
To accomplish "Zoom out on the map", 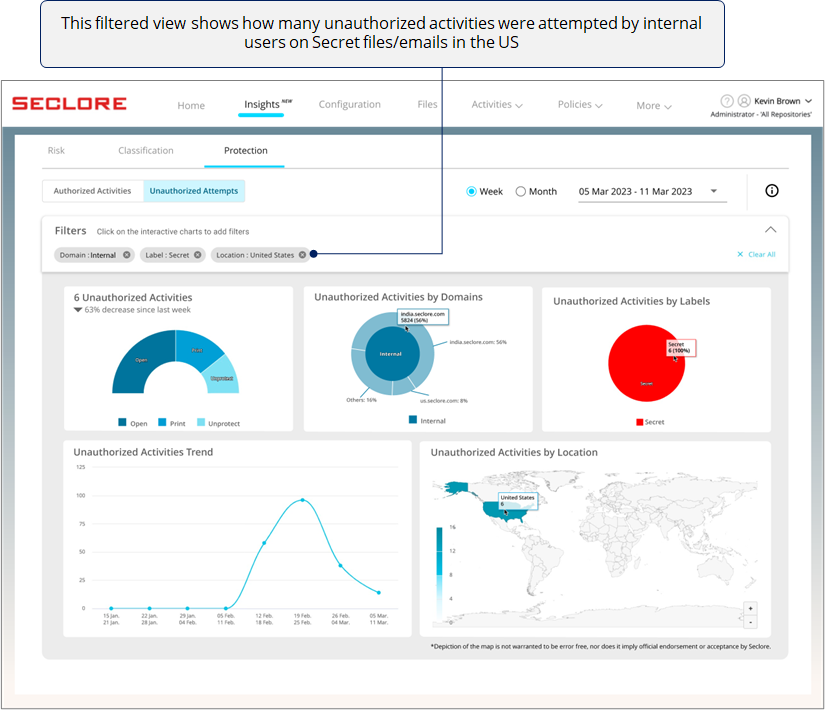I will coord(750,622).
